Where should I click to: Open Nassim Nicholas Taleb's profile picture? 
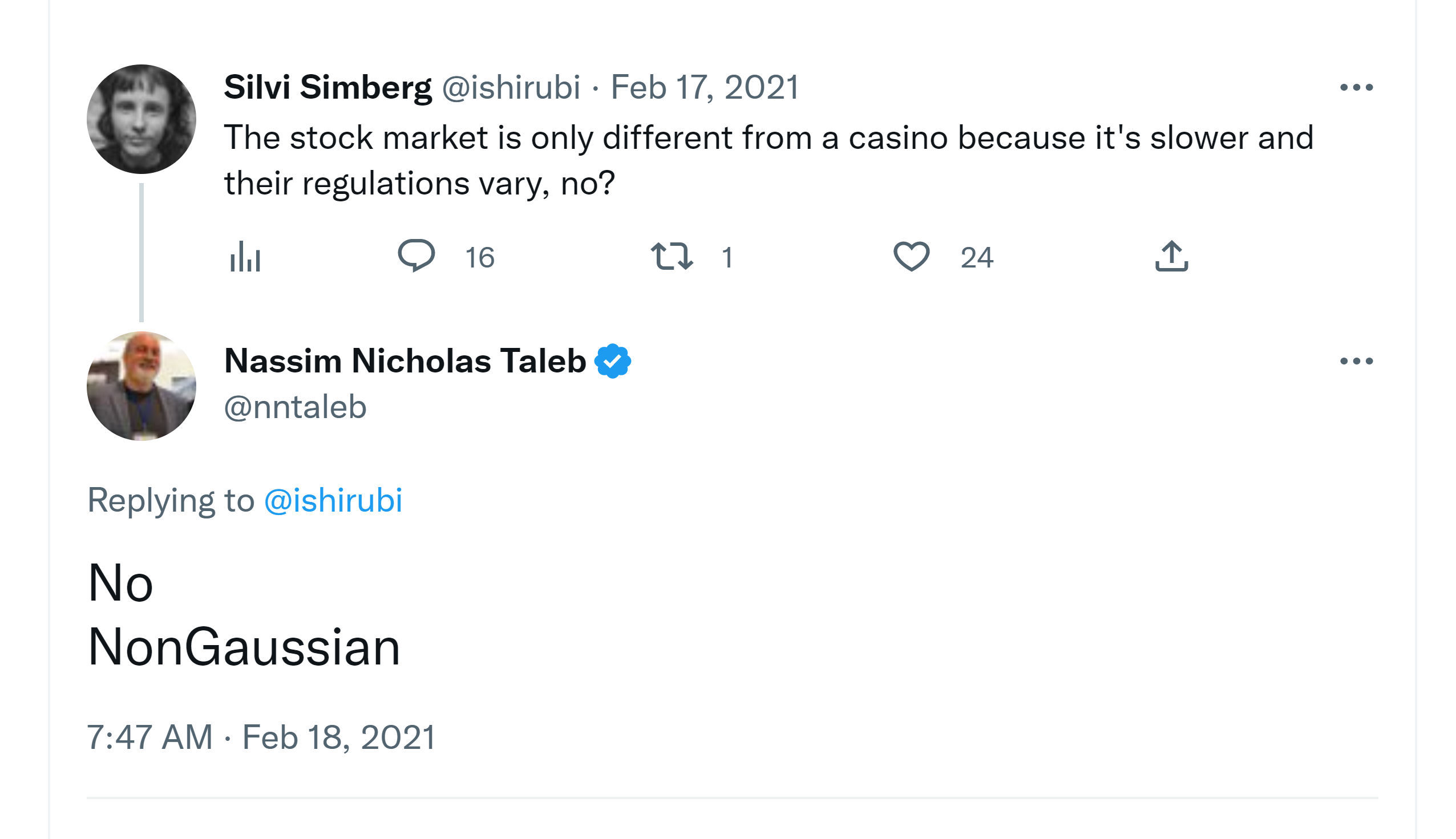tap(141, 386)
